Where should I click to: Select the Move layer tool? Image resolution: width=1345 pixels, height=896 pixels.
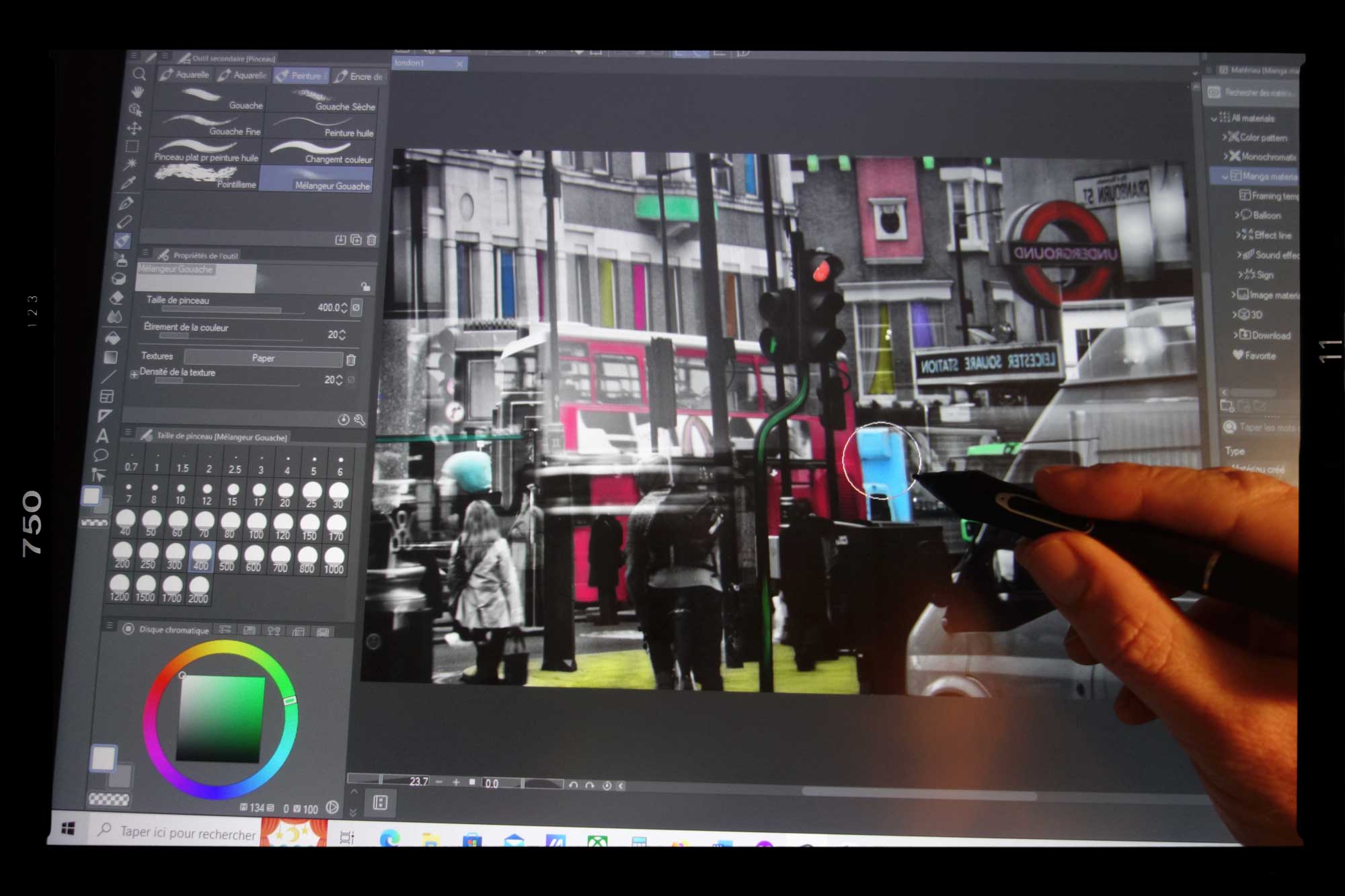tap(134, 128)
